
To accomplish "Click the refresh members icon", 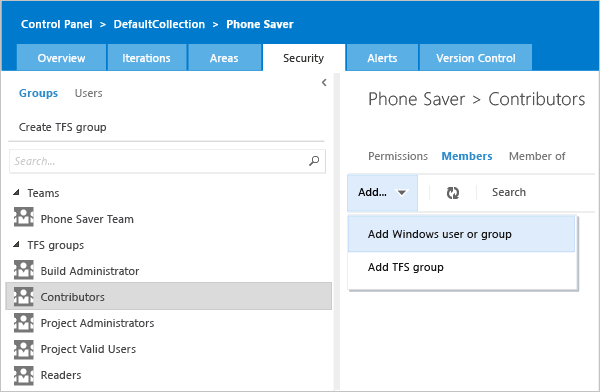I will pyautogui.click(x=453, y=193).
